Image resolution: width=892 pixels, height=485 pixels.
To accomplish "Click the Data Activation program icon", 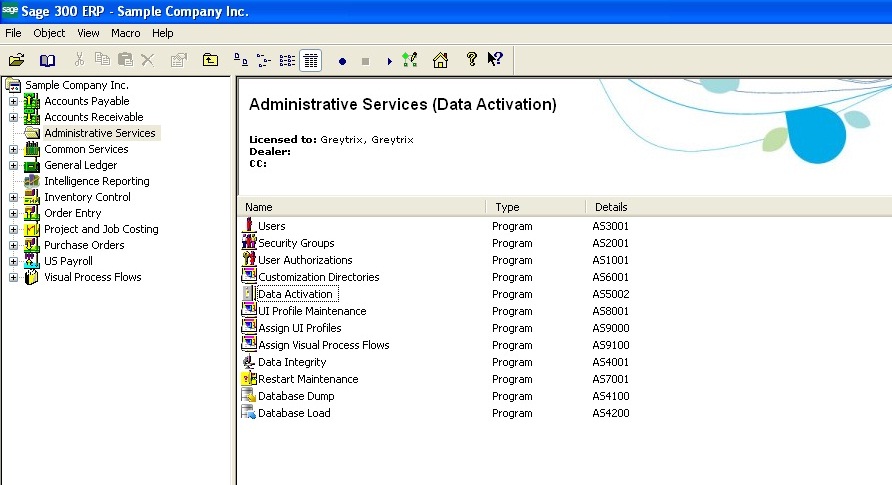I will [x=249, y=293].
